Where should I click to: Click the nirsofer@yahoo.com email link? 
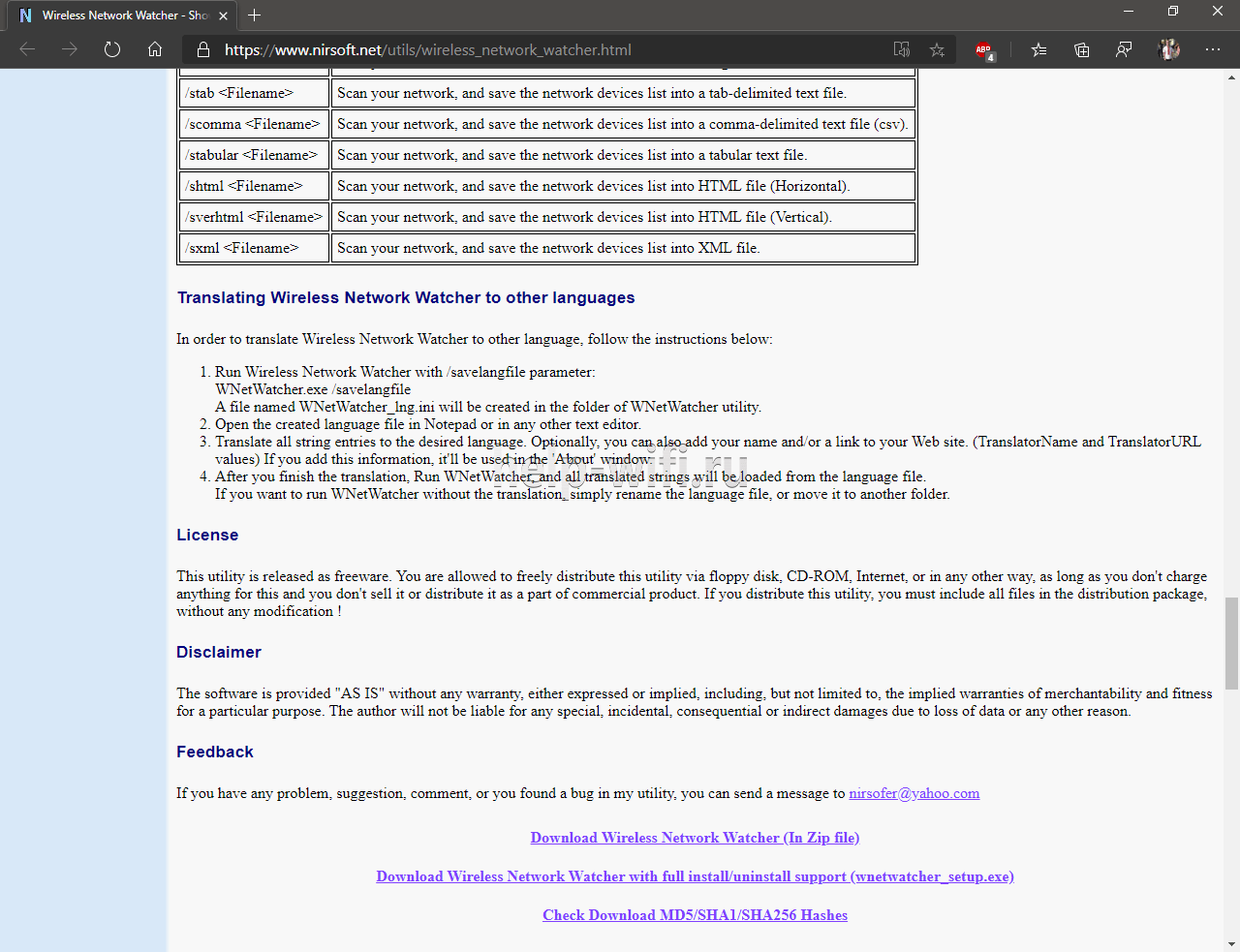point(914,793)
